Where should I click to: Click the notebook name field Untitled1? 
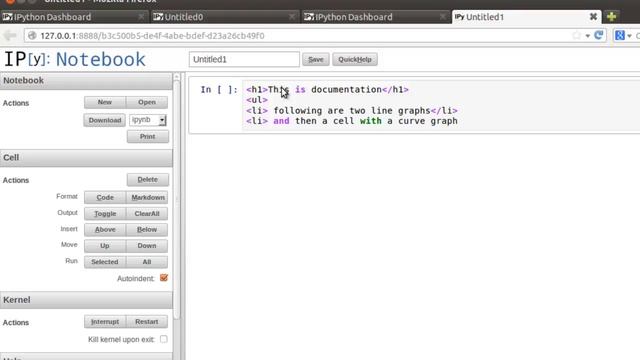tap(244, 60)
